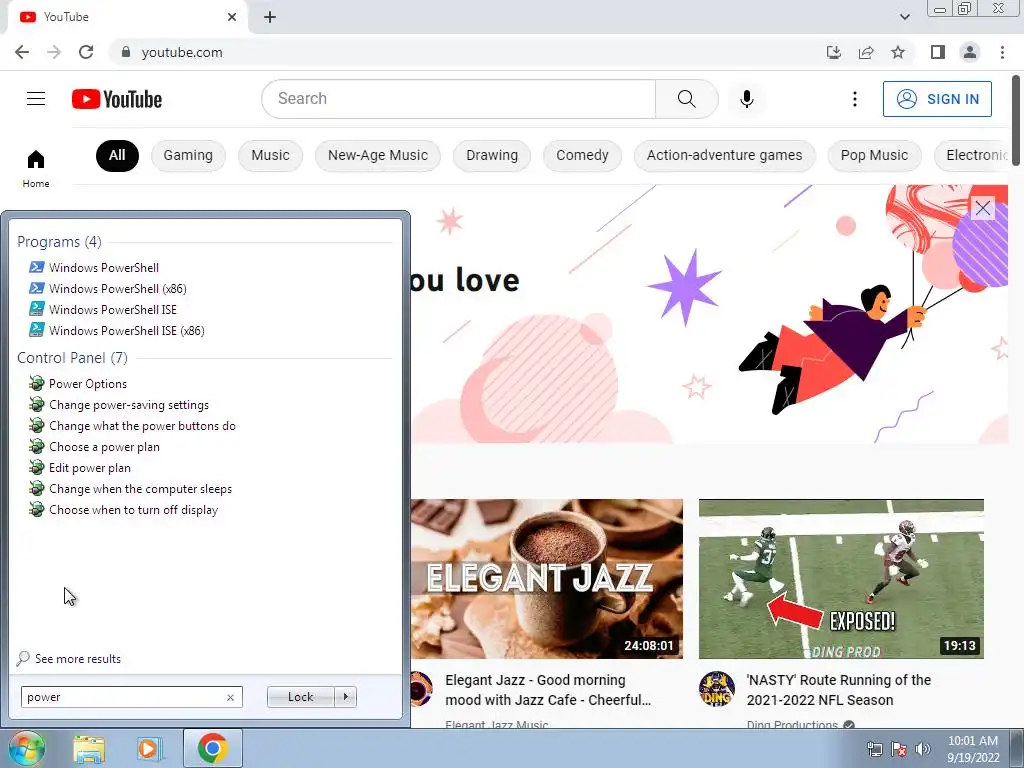This screenshot has height=768, width=1024.
Task: Launch Windows PowerShell ISE
Action: 103,310
